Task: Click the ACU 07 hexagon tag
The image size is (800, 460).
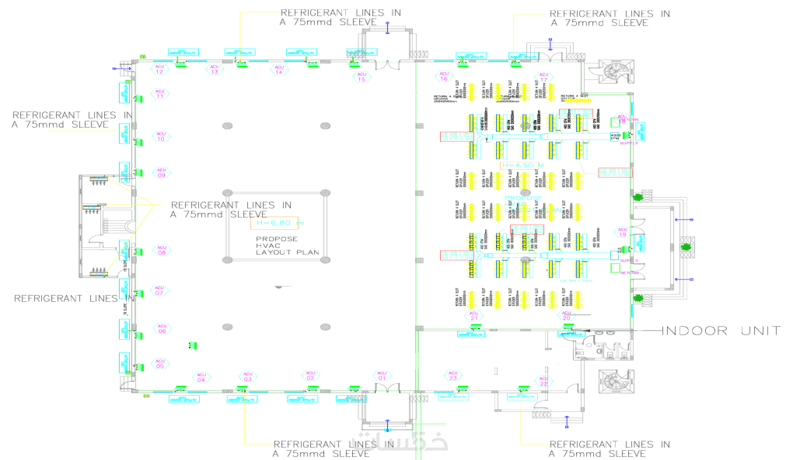Action: 159,291
